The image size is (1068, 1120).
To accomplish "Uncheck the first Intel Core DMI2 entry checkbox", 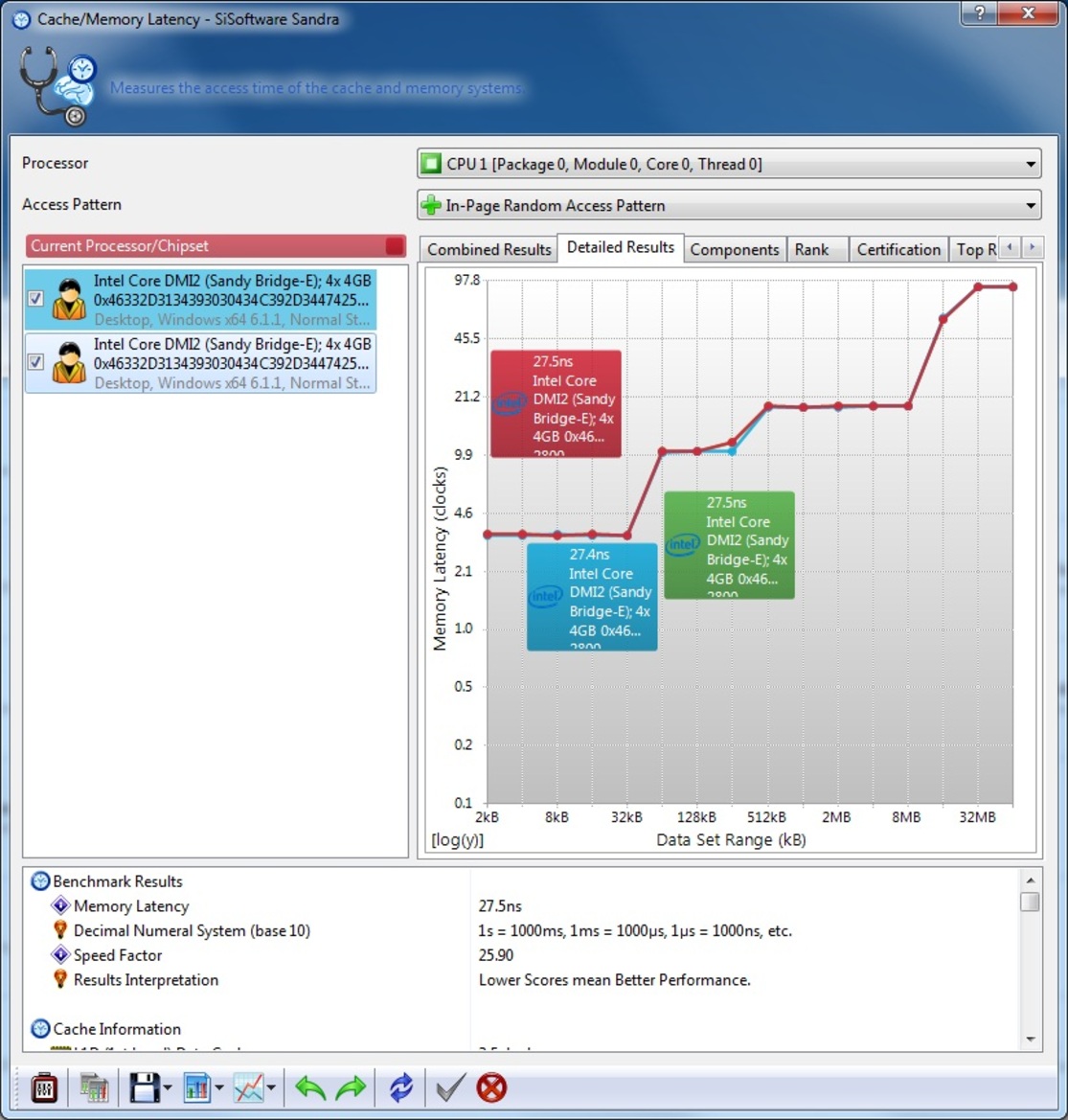I will tap(35, 299).
